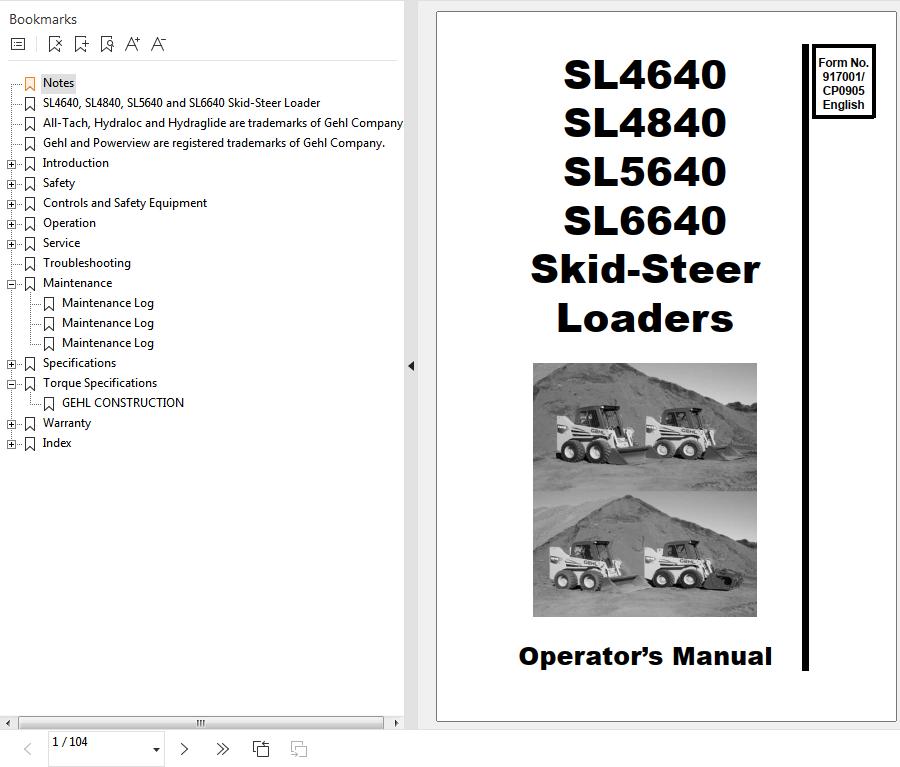Click the find current bookmark icon
900x767 pixels.
coord(107,44)
